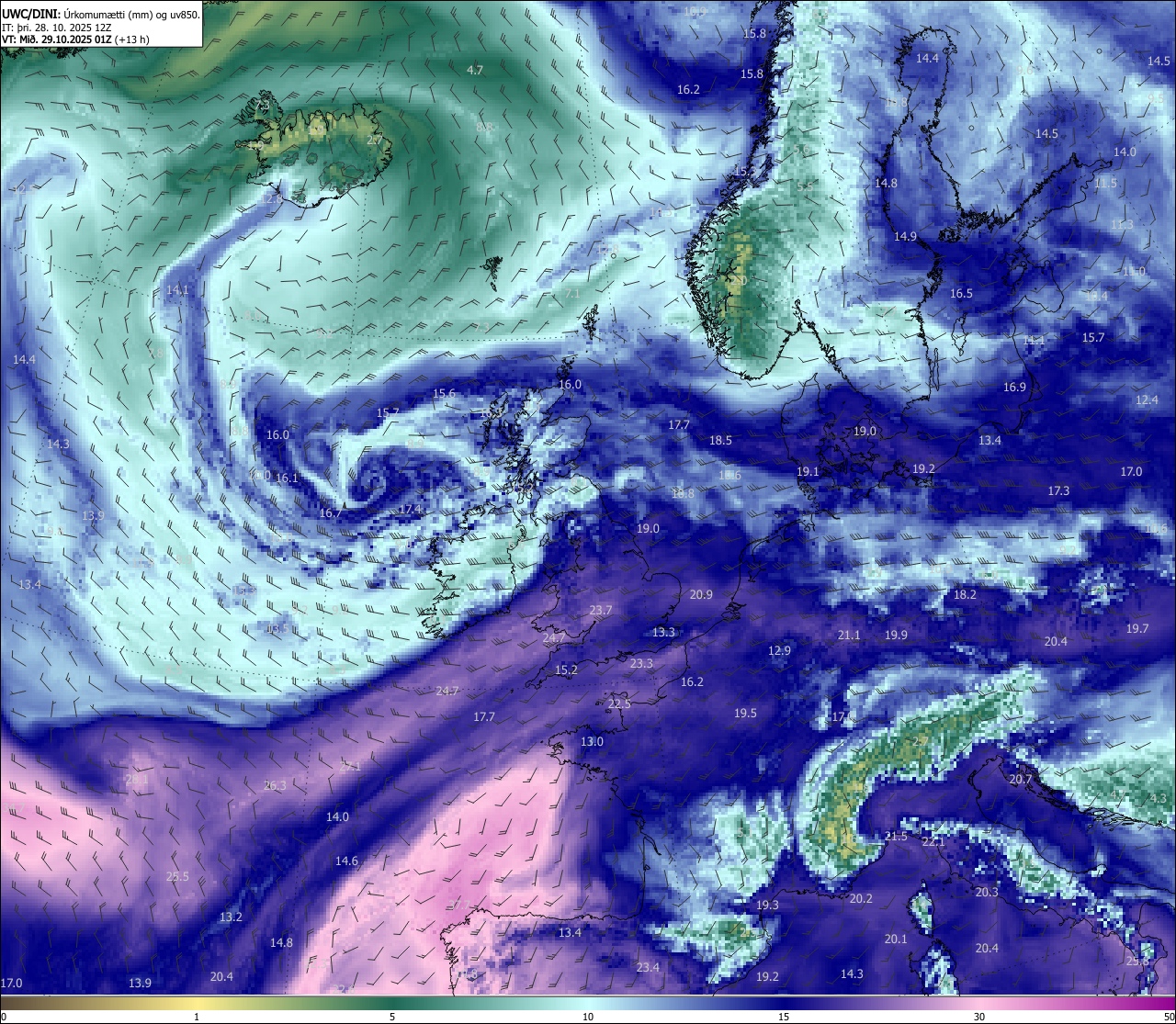Screen dimensions: 1176x1024
Task: Click the 13.2 value label
Action: (x=231, y=917)
